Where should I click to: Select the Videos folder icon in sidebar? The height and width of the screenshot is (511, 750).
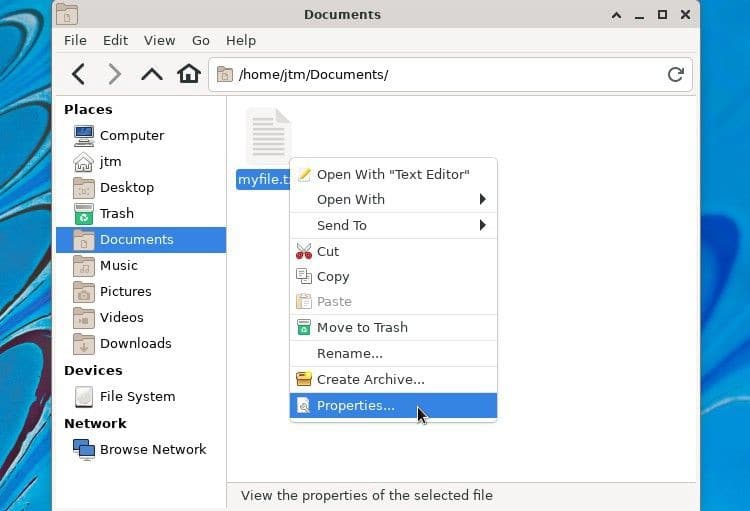pos(84,318)
